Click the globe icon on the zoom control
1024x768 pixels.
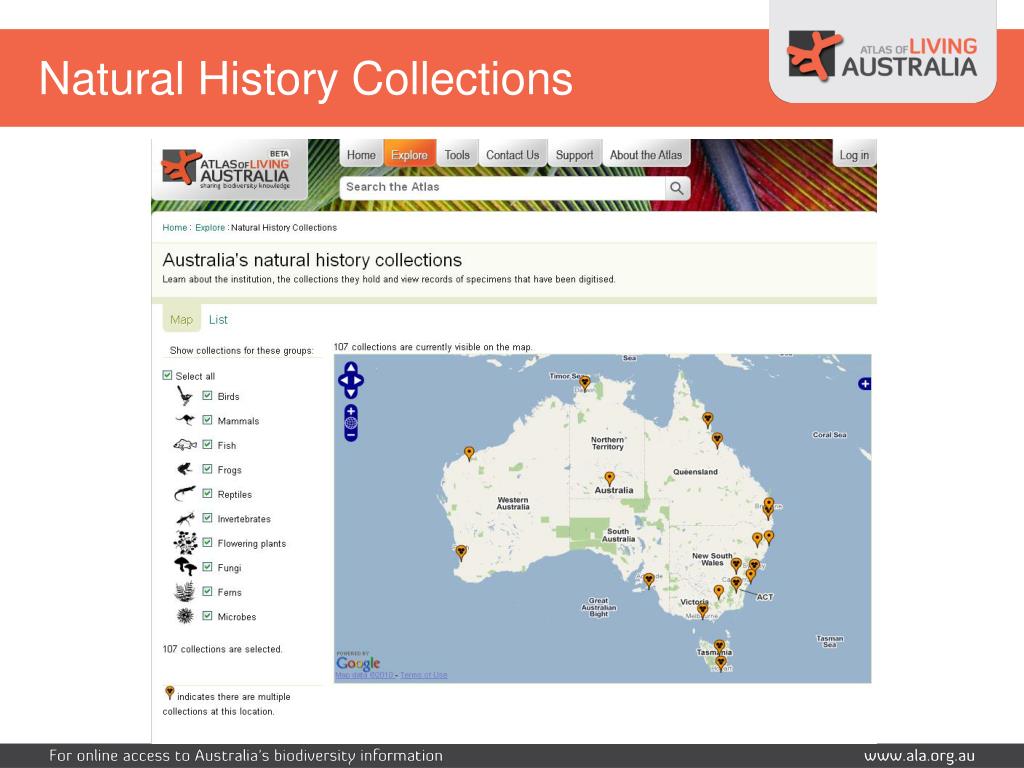(351, 423)
